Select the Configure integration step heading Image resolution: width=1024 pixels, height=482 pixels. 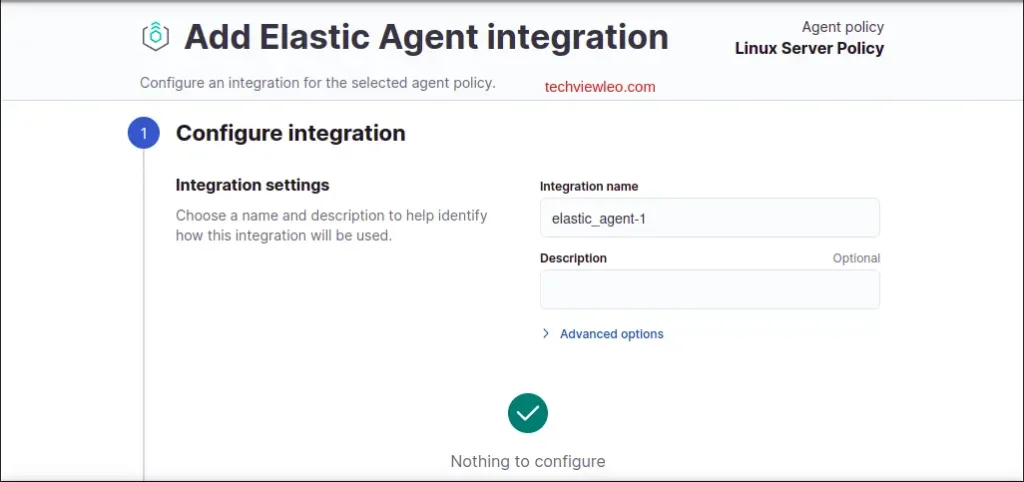290,133
